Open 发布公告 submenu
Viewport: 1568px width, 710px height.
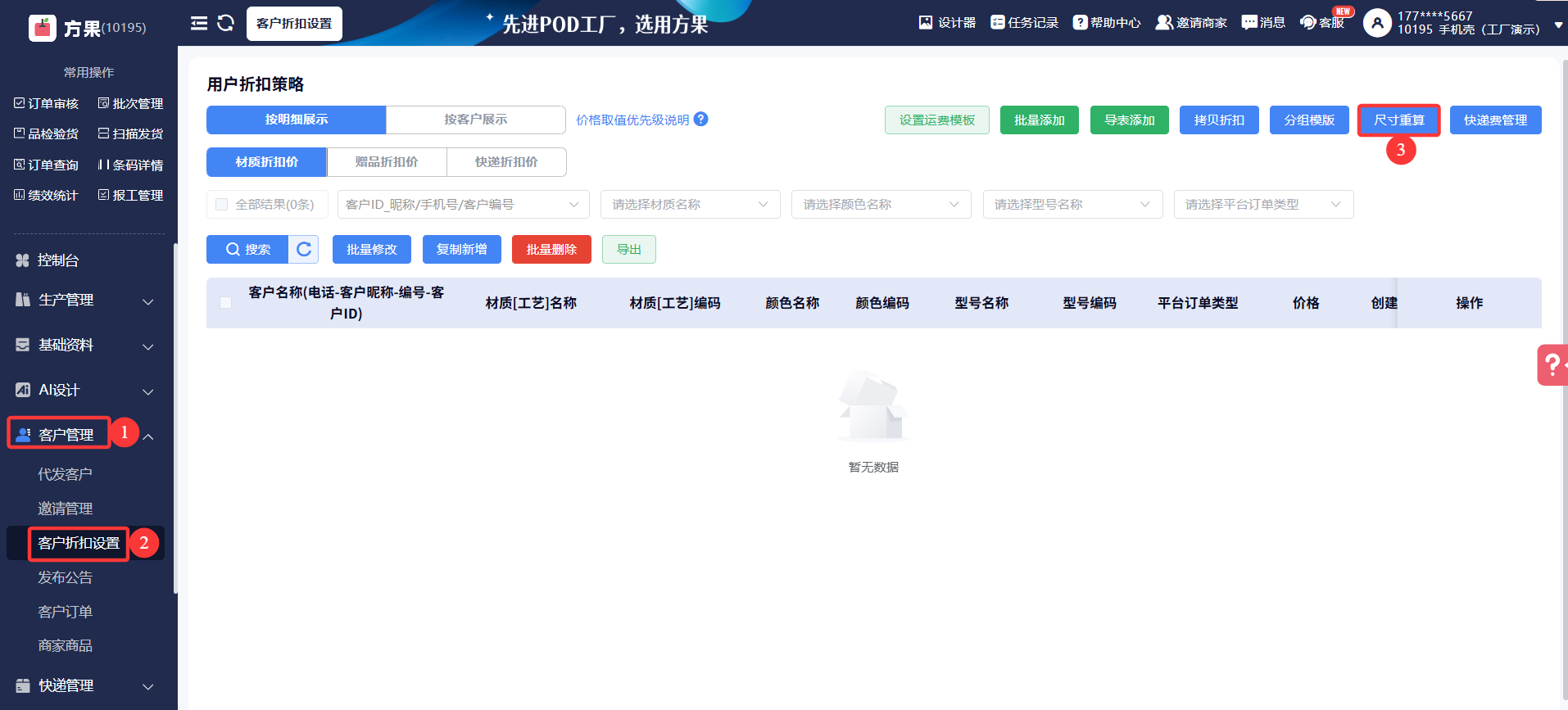[66, 577]
